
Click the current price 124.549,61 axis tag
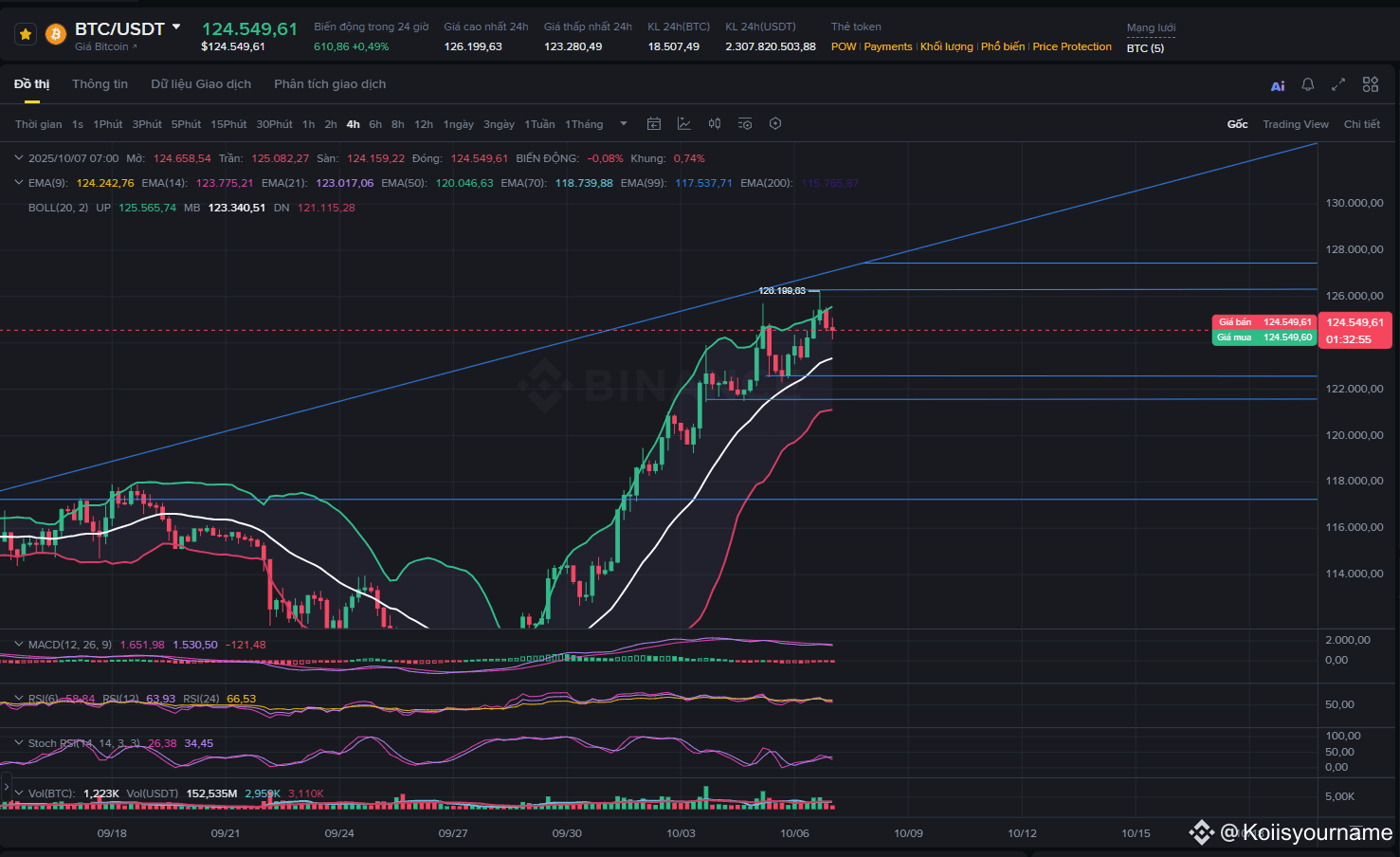click(x=1355, y=330)
